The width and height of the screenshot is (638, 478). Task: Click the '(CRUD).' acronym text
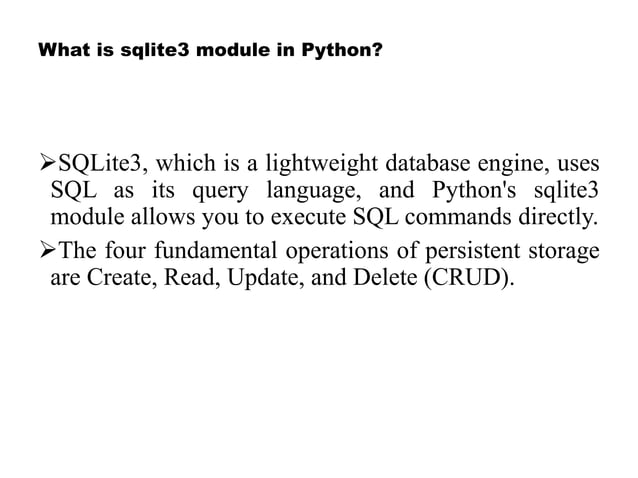(469, 278)
